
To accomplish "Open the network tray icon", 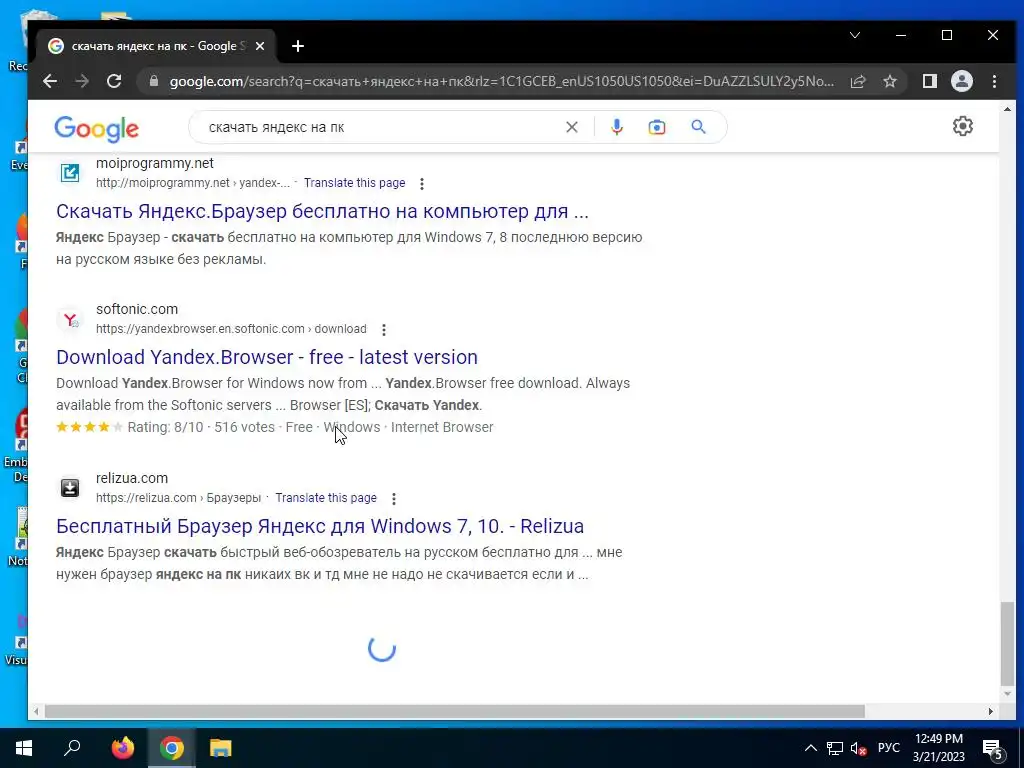I will (835, 748).
